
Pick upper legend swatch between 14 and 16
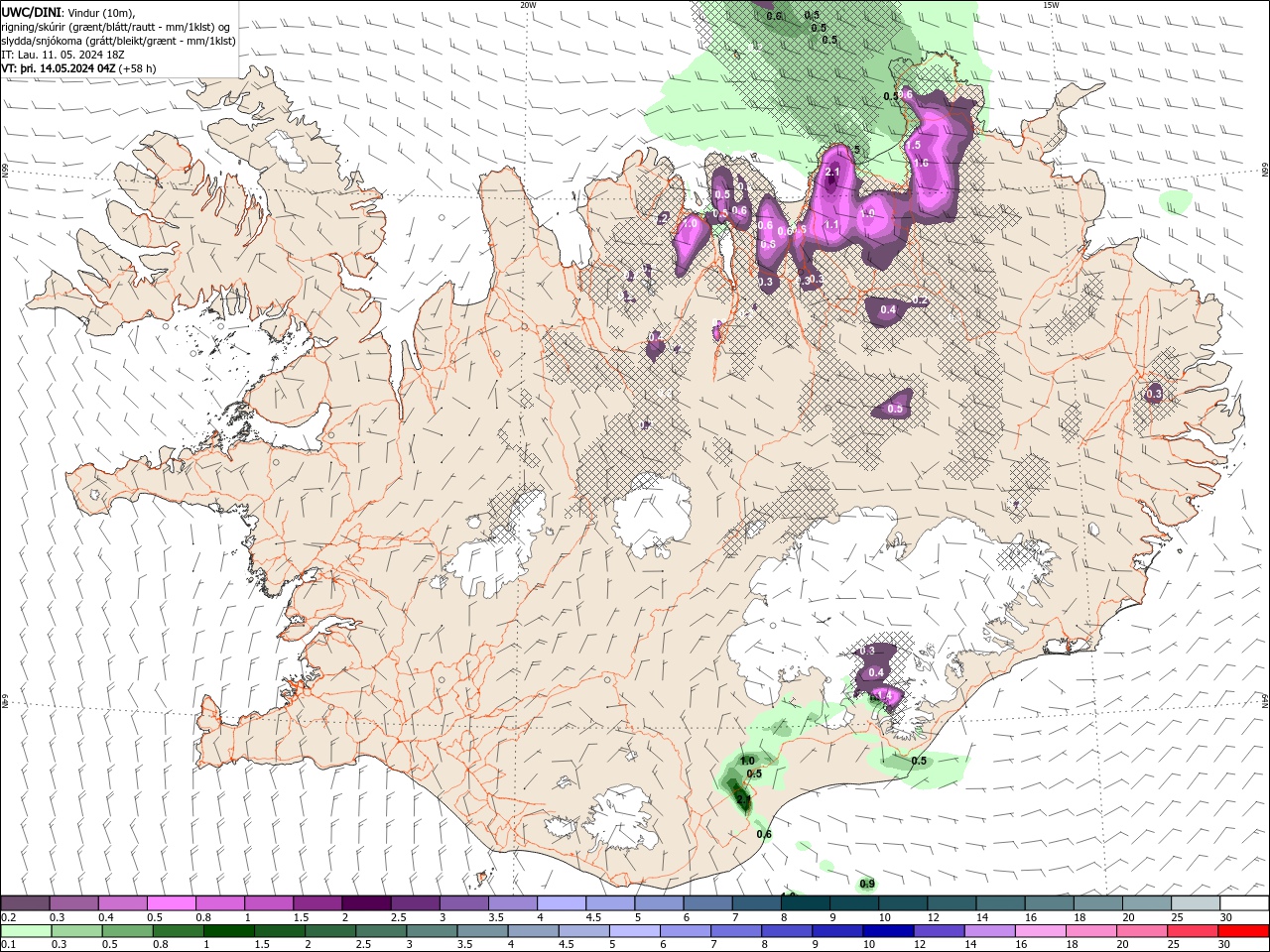click(x=999, y=902)
